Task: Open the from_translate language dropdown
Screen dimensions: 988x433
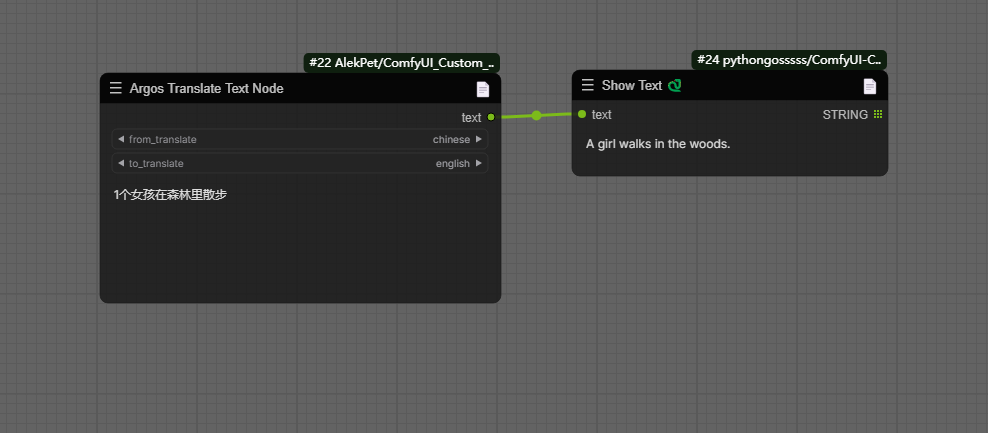Action: click(x=300, y=139)
